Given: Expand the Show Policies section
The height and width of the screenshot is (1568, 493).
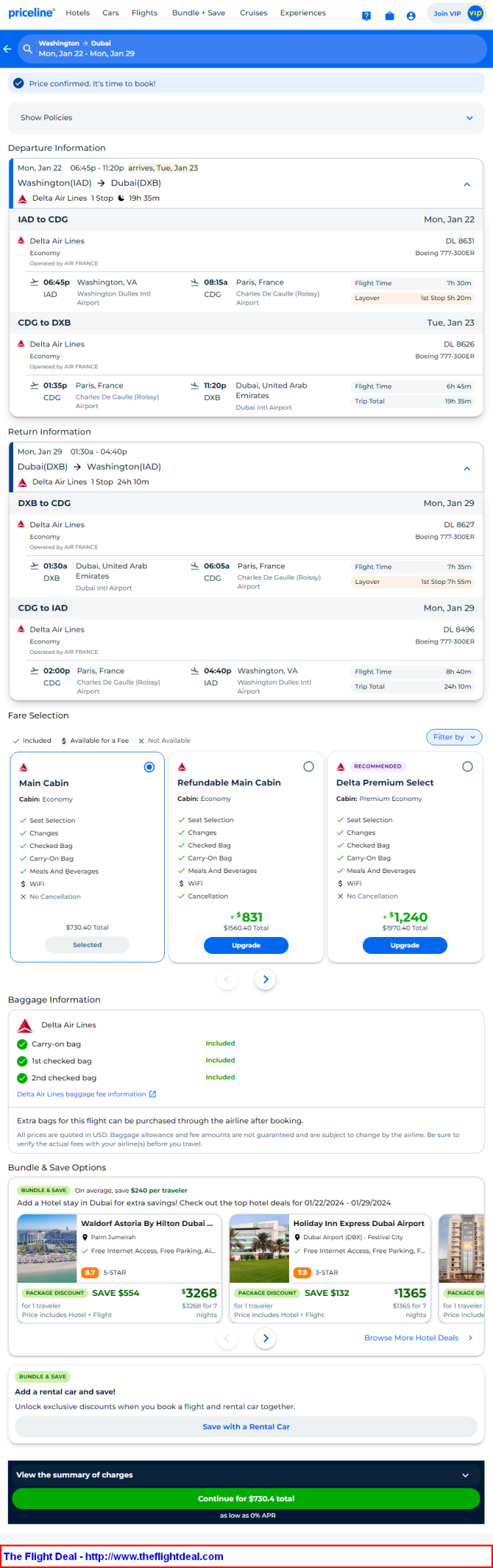Looking at the screenshot, I should pos(246,118).
